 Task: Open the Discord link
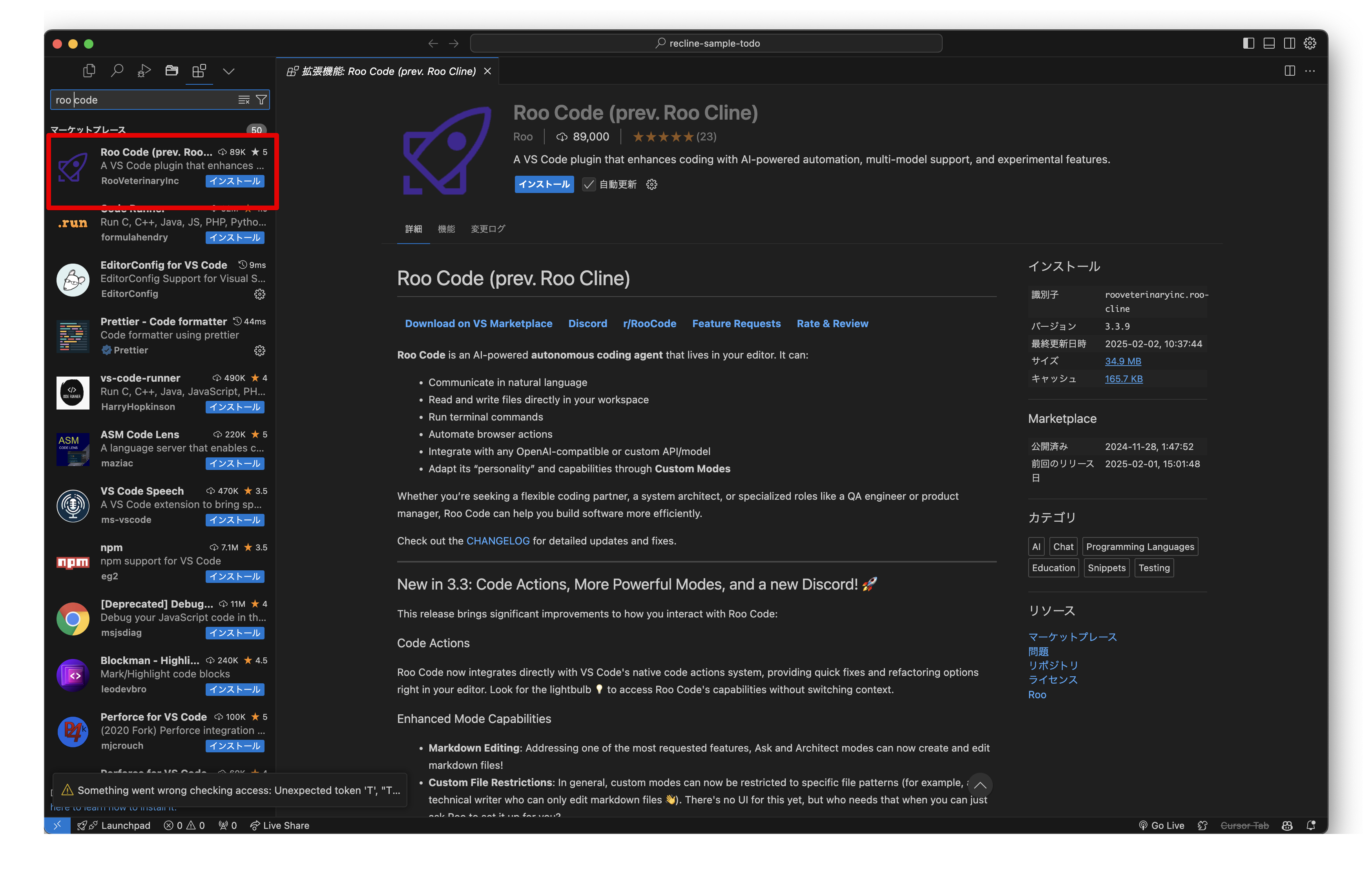[x=587, y=323]
